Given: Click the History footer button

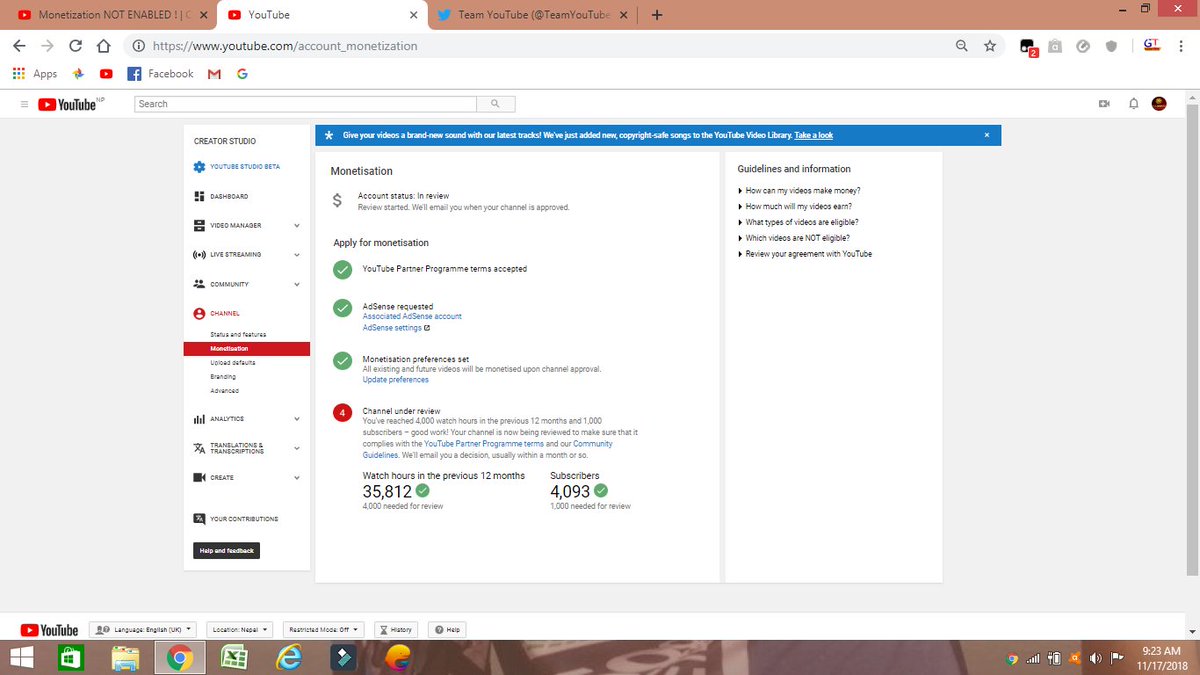Looking at the screenshot, I should click(395, 630).
